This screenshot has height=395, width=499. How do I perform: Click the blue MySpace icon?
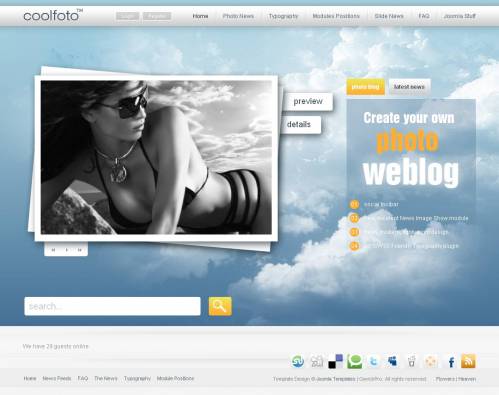click(x=393, y=361)
